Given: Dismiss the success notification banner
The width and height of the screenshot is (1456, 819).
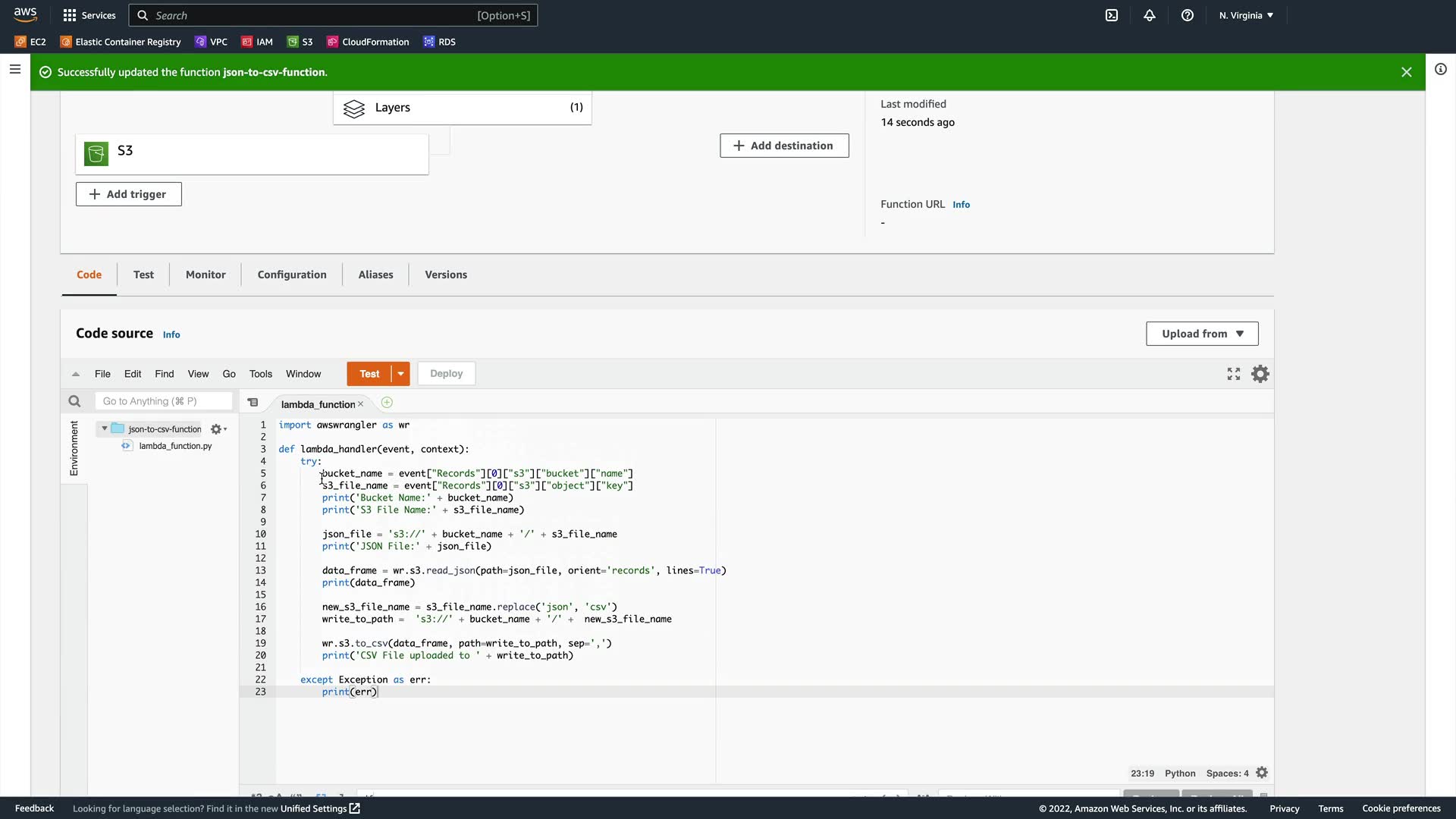Looking at the screenshot, I should tap(1407, 72).
